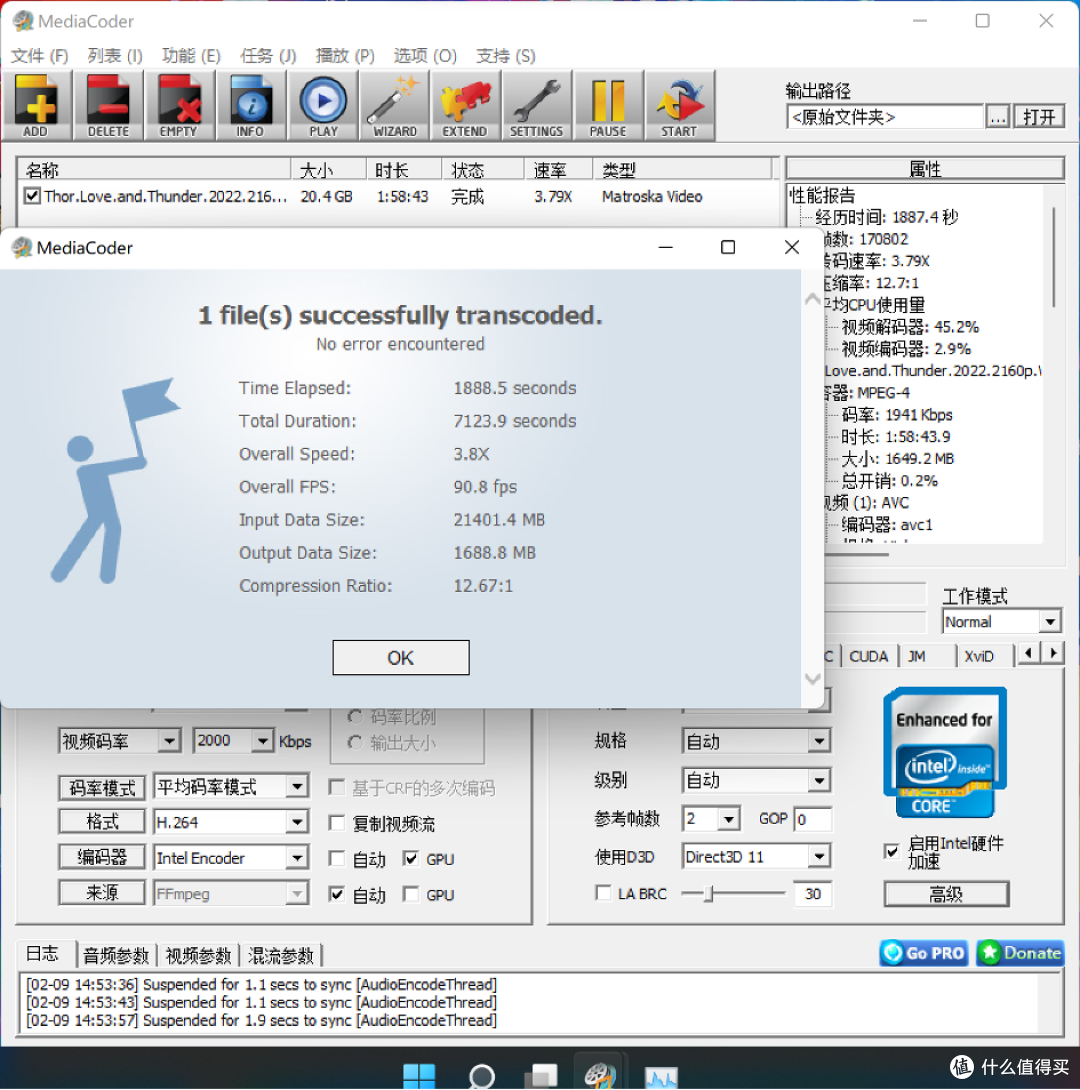1080x1090 pixels.
Task: Open 级别 自动 dropdown
Action: [x=819, y=780]
